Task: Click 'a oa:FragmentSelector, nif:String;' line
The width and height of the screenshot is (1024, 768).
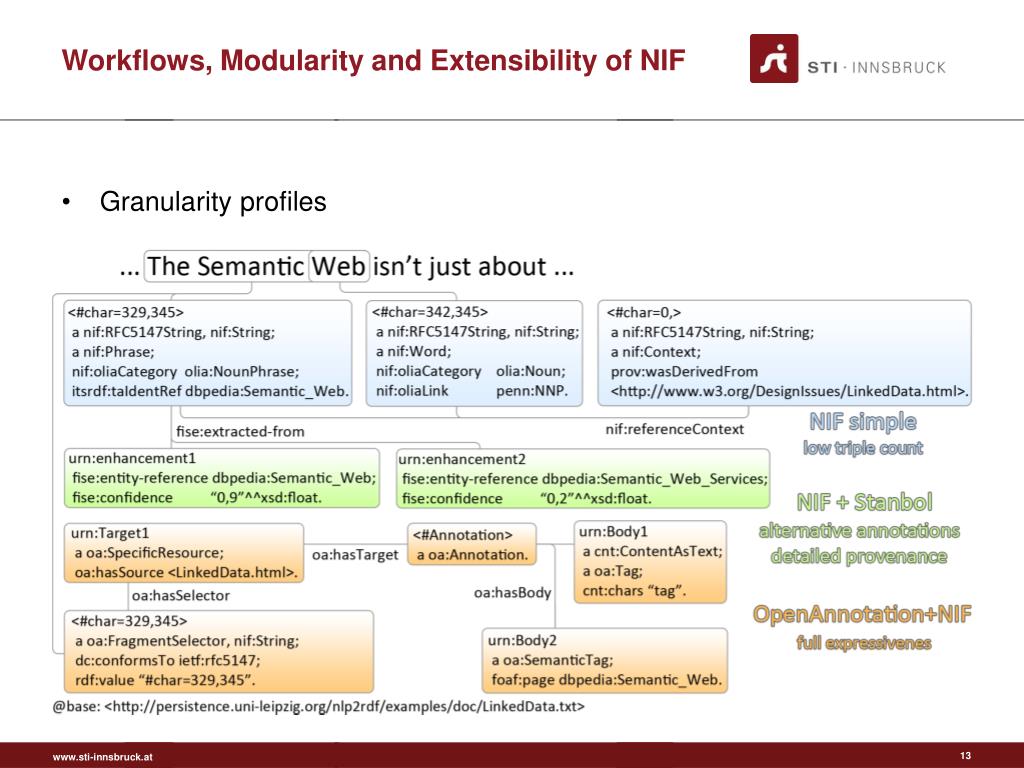Action: click(x=187, y=641)
